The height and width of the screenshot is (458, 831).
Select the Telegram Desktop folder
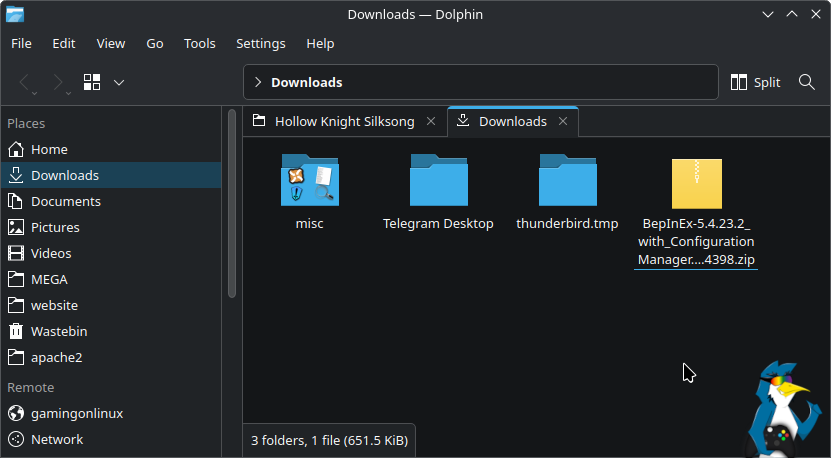[438, 181]
